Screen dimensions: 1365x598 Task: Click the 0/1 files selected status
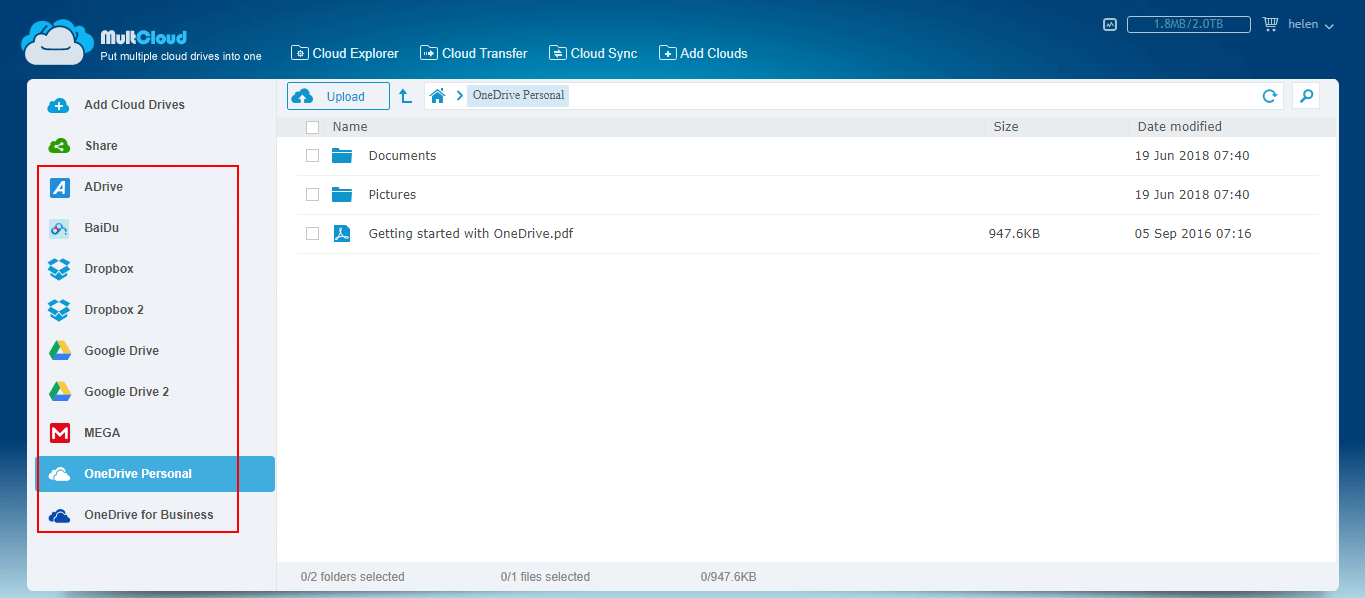point(545,577)
